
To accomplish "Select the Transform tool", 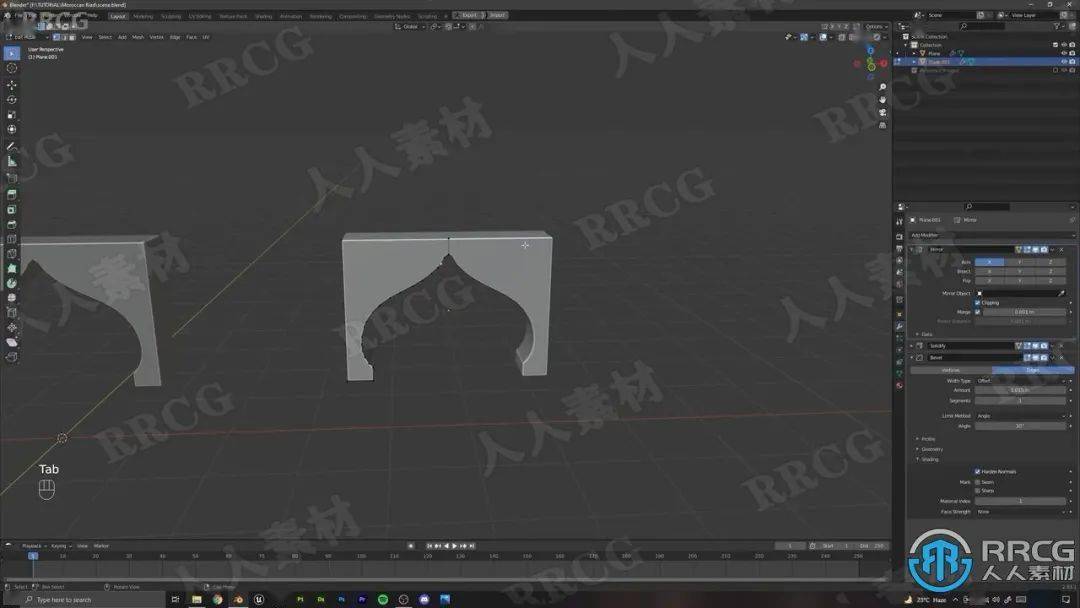I will 12,129.
